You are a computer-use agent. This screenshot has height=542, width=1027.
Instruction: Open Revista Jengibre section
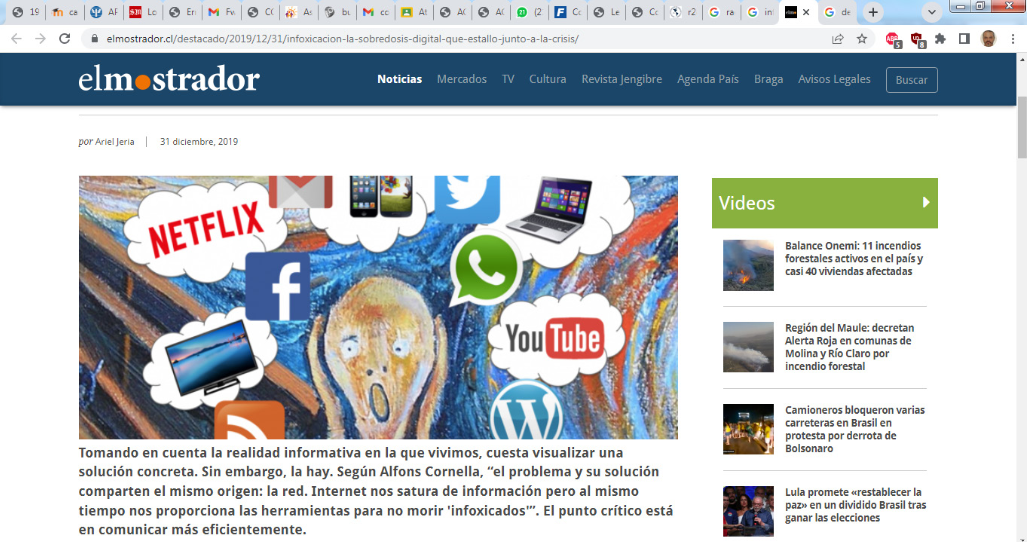(622, 79)
